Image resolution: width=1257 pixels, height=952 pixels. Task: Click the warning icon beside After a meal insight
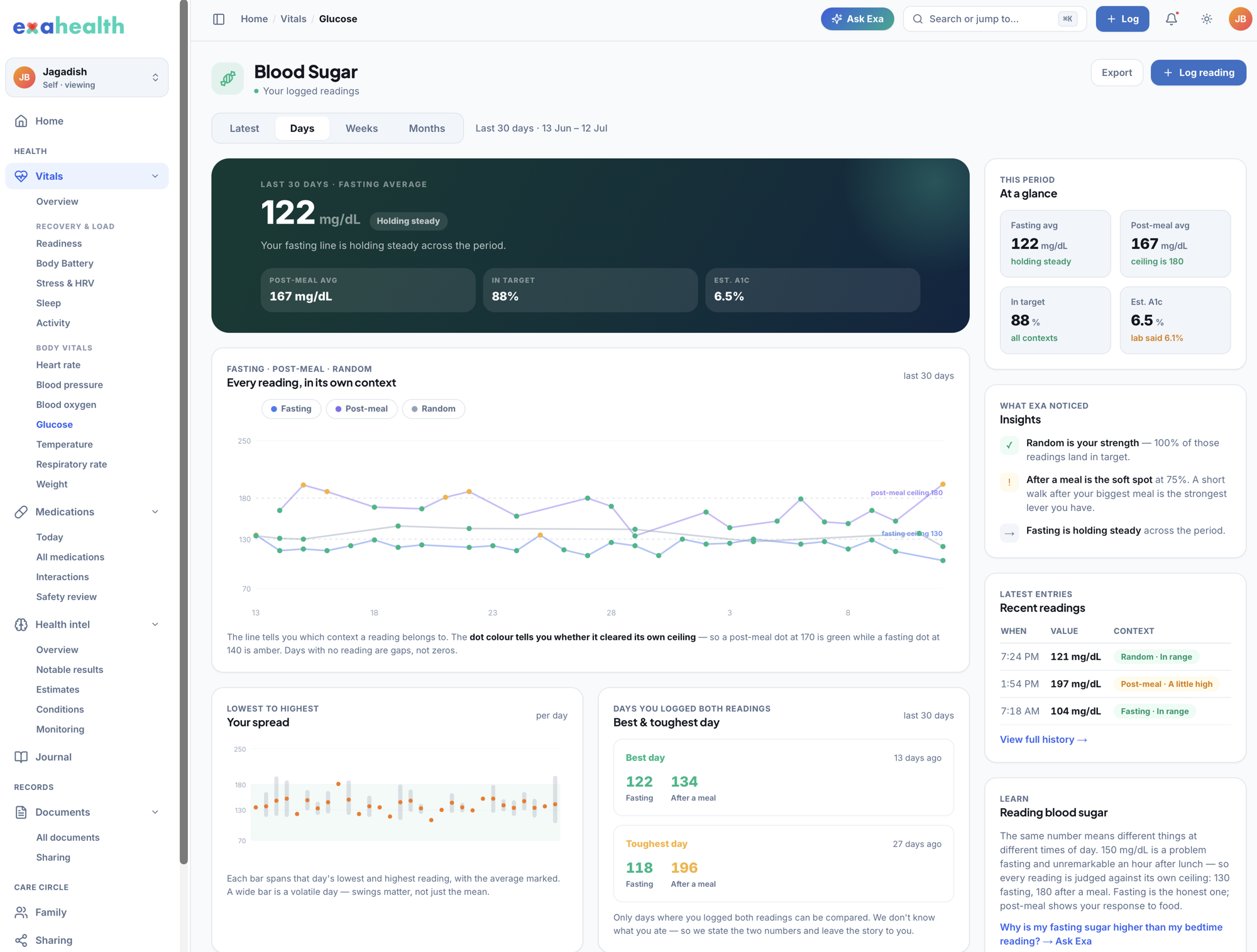[x=1009, y=482]
